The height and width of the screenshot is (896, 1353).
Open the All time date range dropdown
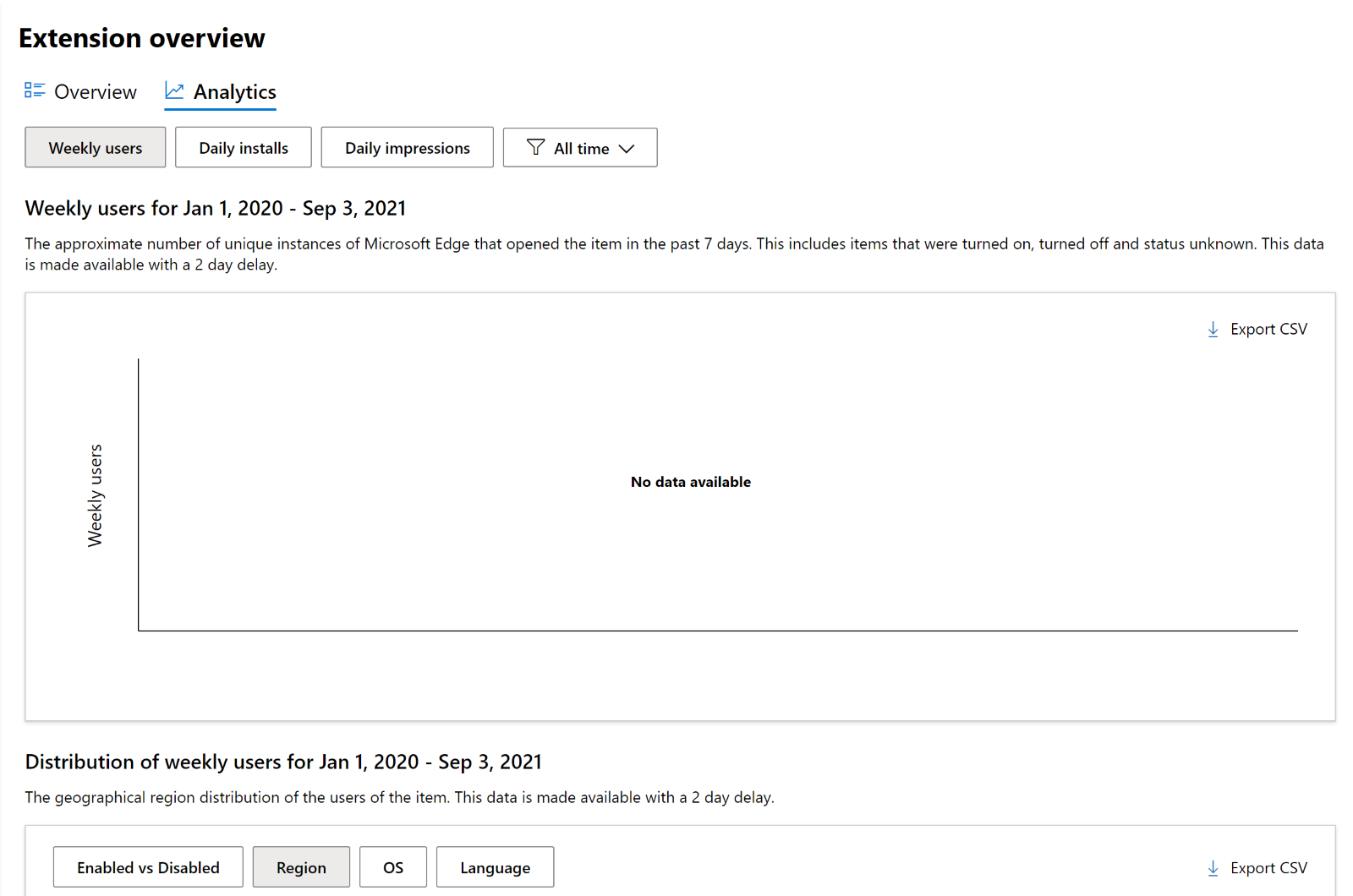[580, 147]
